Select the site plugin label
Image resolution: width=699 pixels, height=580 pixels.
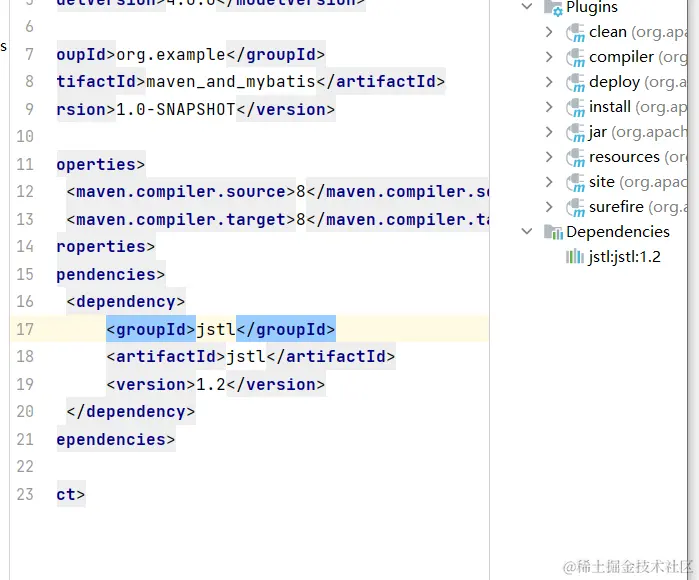tap(602, 182)
